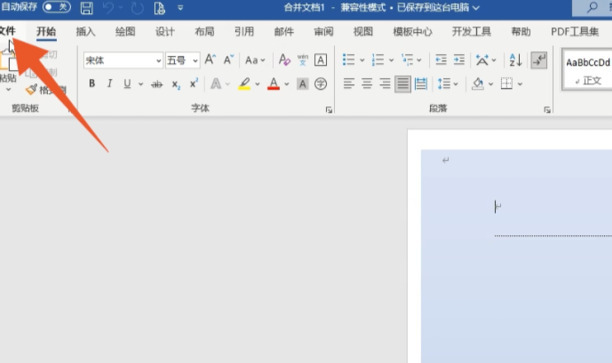The height and width of the screenshot is (363, 612).
Task: Click the Decrease Font Size icon
Action: (228, 60)
